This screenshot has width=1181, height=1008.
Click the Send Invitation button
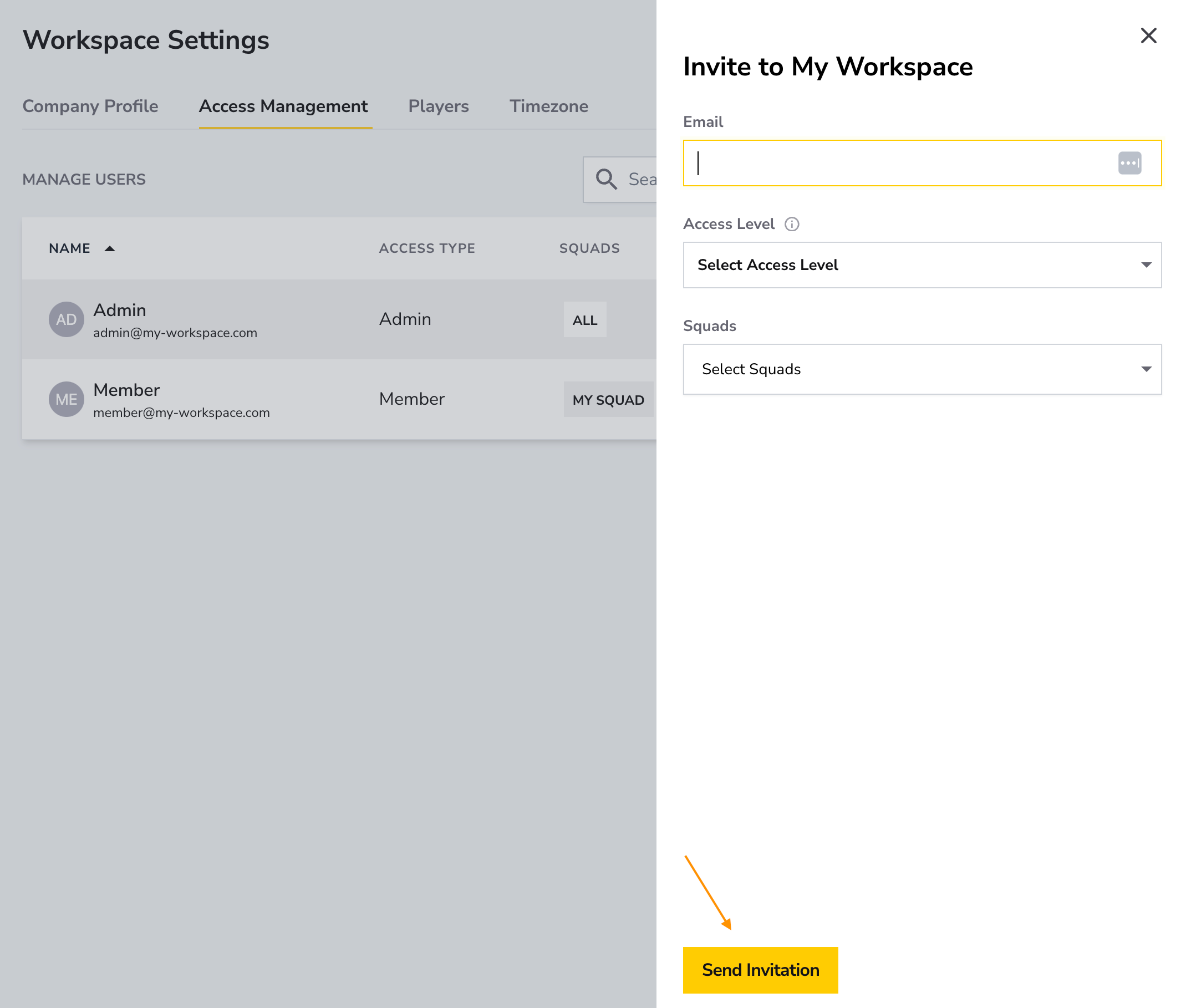[760, 970]
